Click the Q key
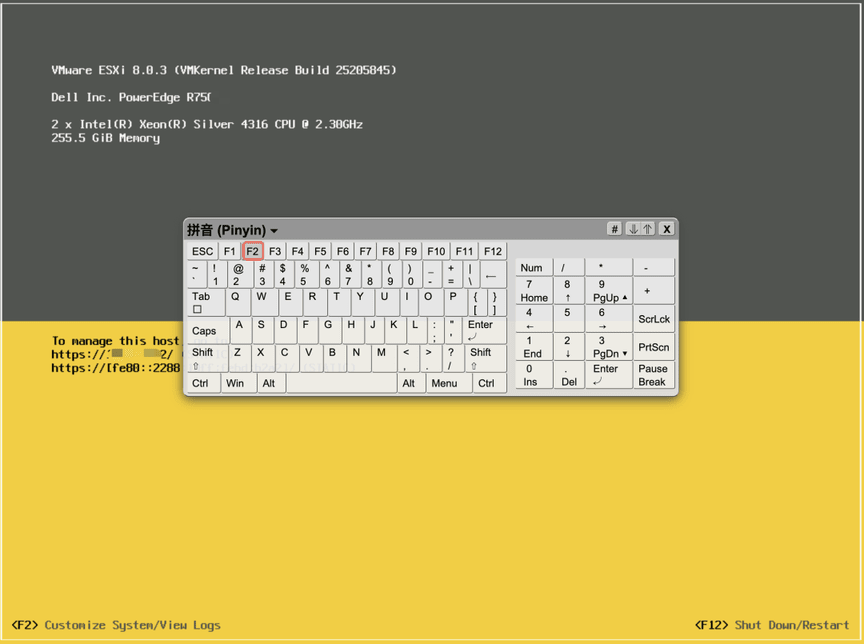The image size is (864, 644). (x=237, y=302)
